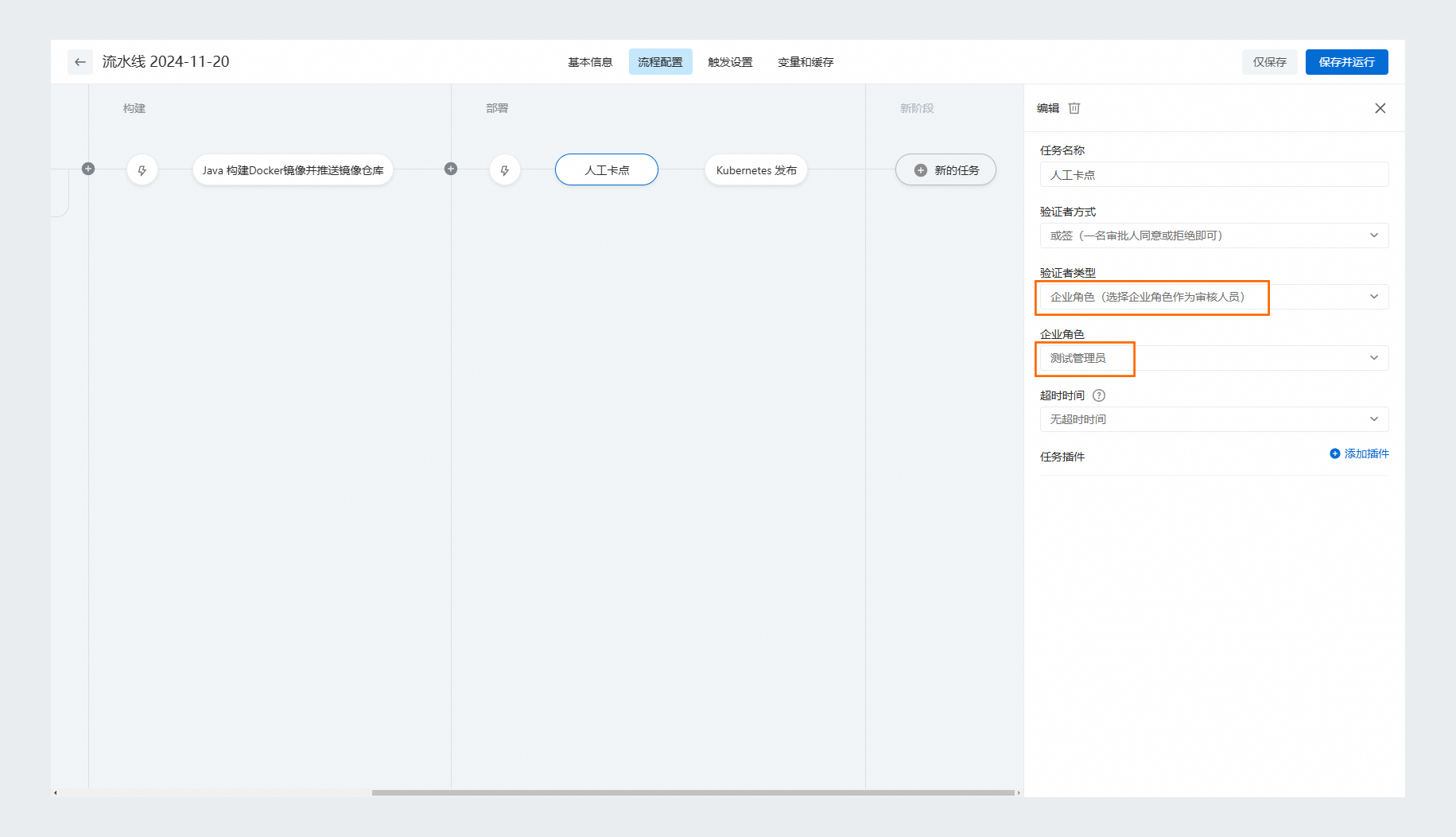This screenshot has width=1456, height=837.
Task: Go to 变量和缓存 tab
Action: coord(806,62)
